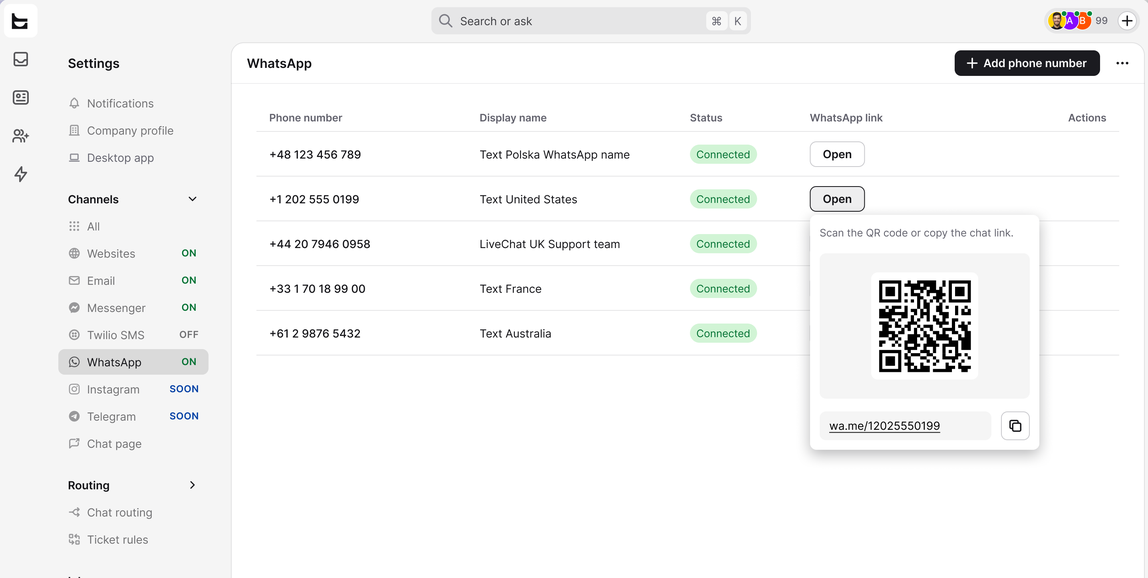The image size is (1148, 578).
Task: Click the 99 count next to avatars
Action: (1101, 21)
